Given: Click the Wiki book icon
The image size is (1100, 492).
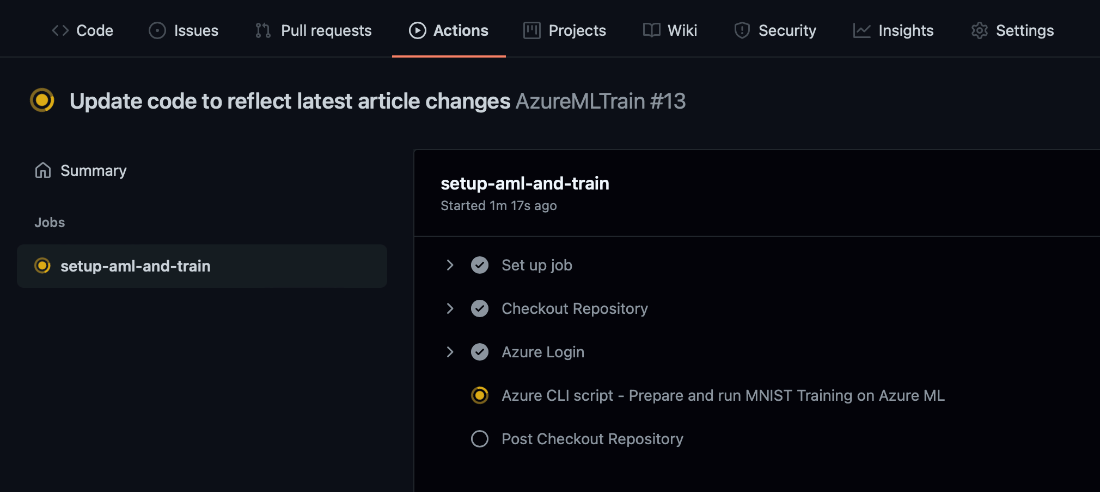Looking at the screenshot, I should (x=652, y=30).
